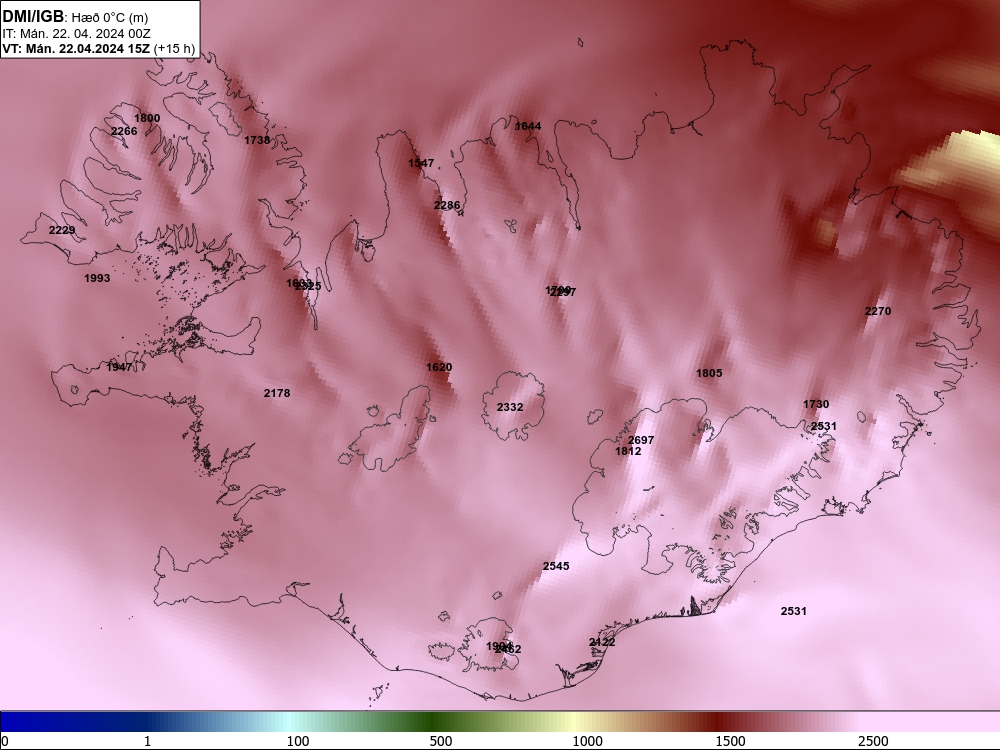The image size is (1000, 750).
Task: Select the 1738 value label
Action: coord(257,140)
